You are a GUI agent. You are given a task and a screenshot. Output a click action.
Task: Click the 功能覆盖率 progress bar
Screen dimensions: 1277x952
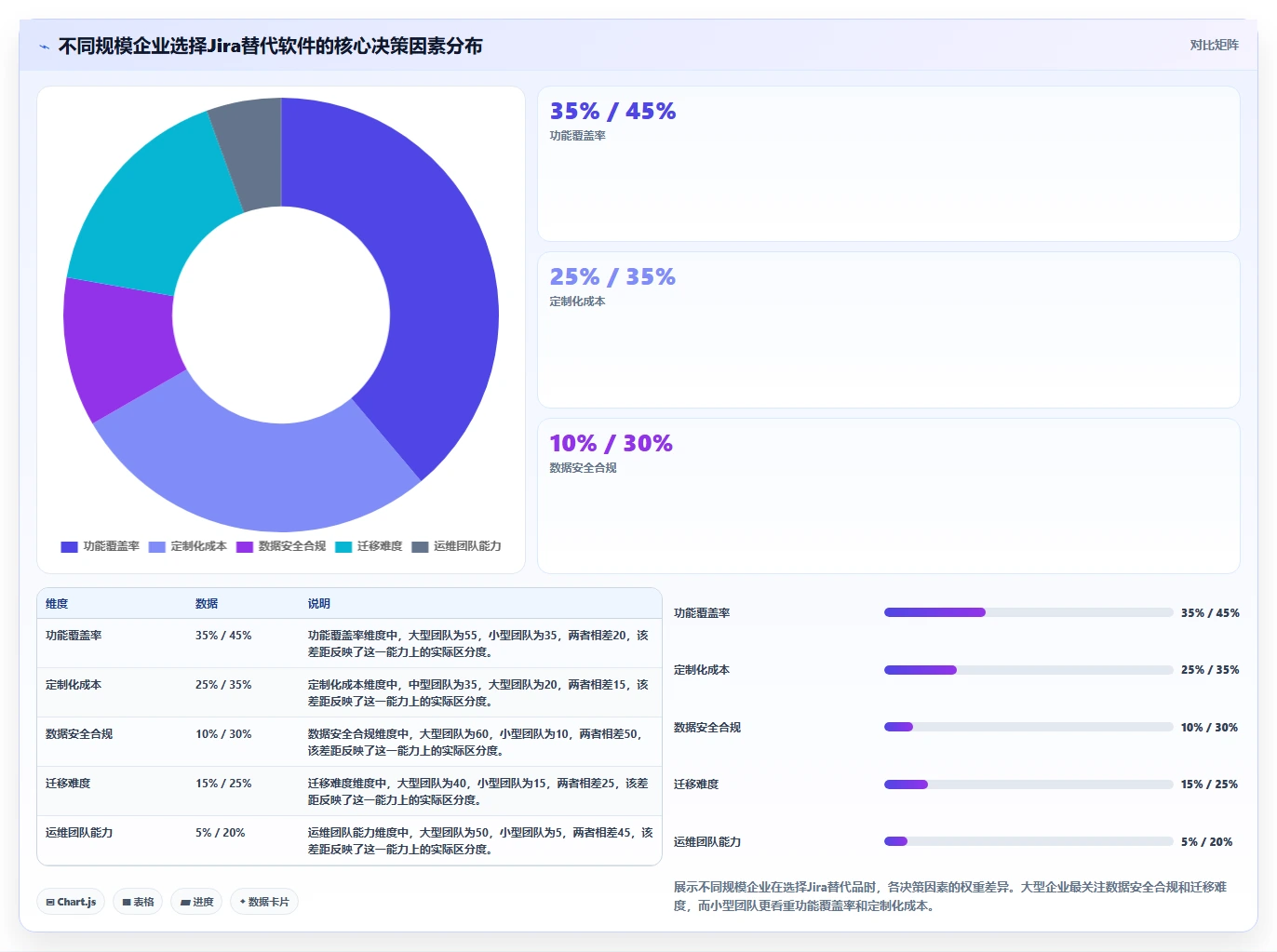click(x=1028, y=612)
